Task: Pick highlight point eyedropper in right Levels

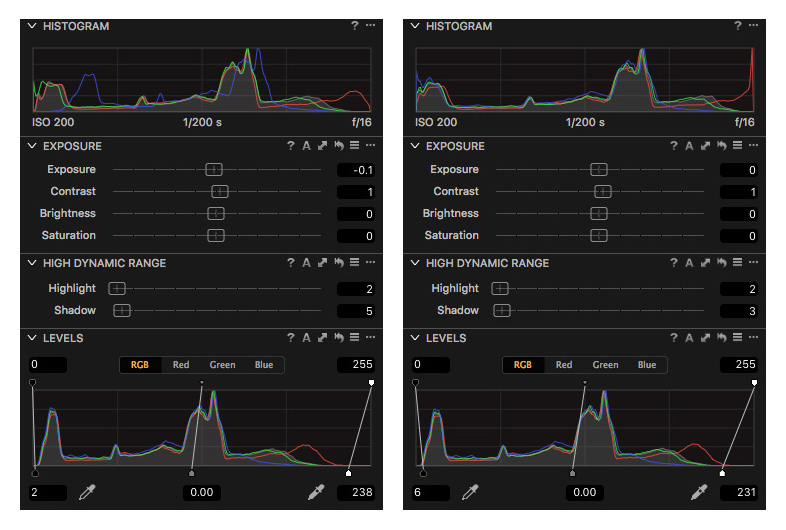Action: pos(699,492)
